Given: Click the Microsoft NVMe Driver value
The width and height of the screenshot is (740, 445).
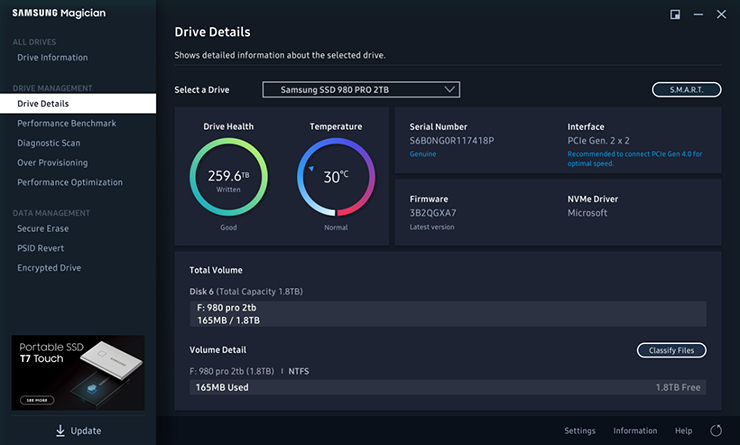Looking at the screenshot, I should [x=587, y=213].
